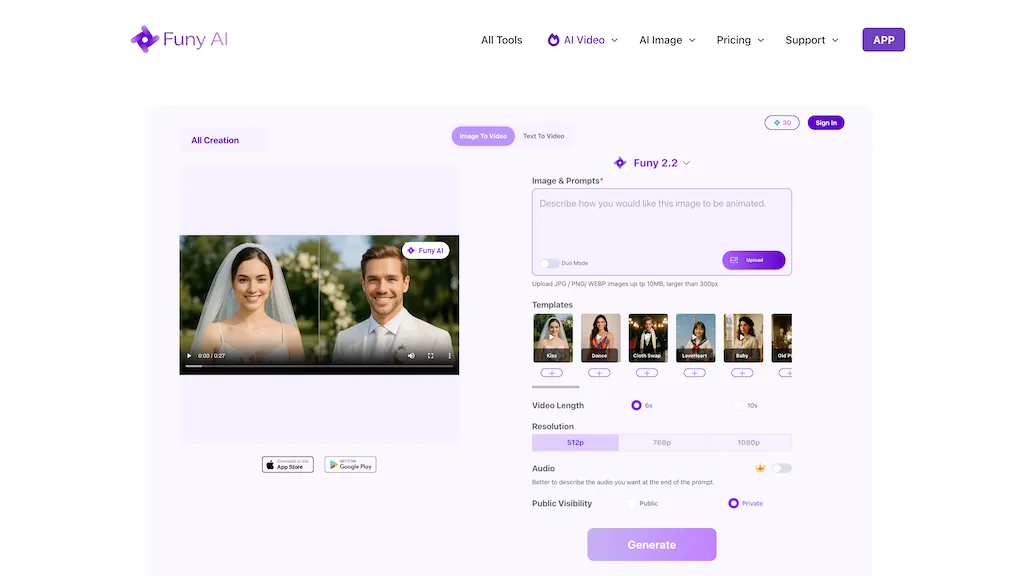Enter fullscreen on the demo video
Screen dimensions: 1024x576
[x=430, y=356]
